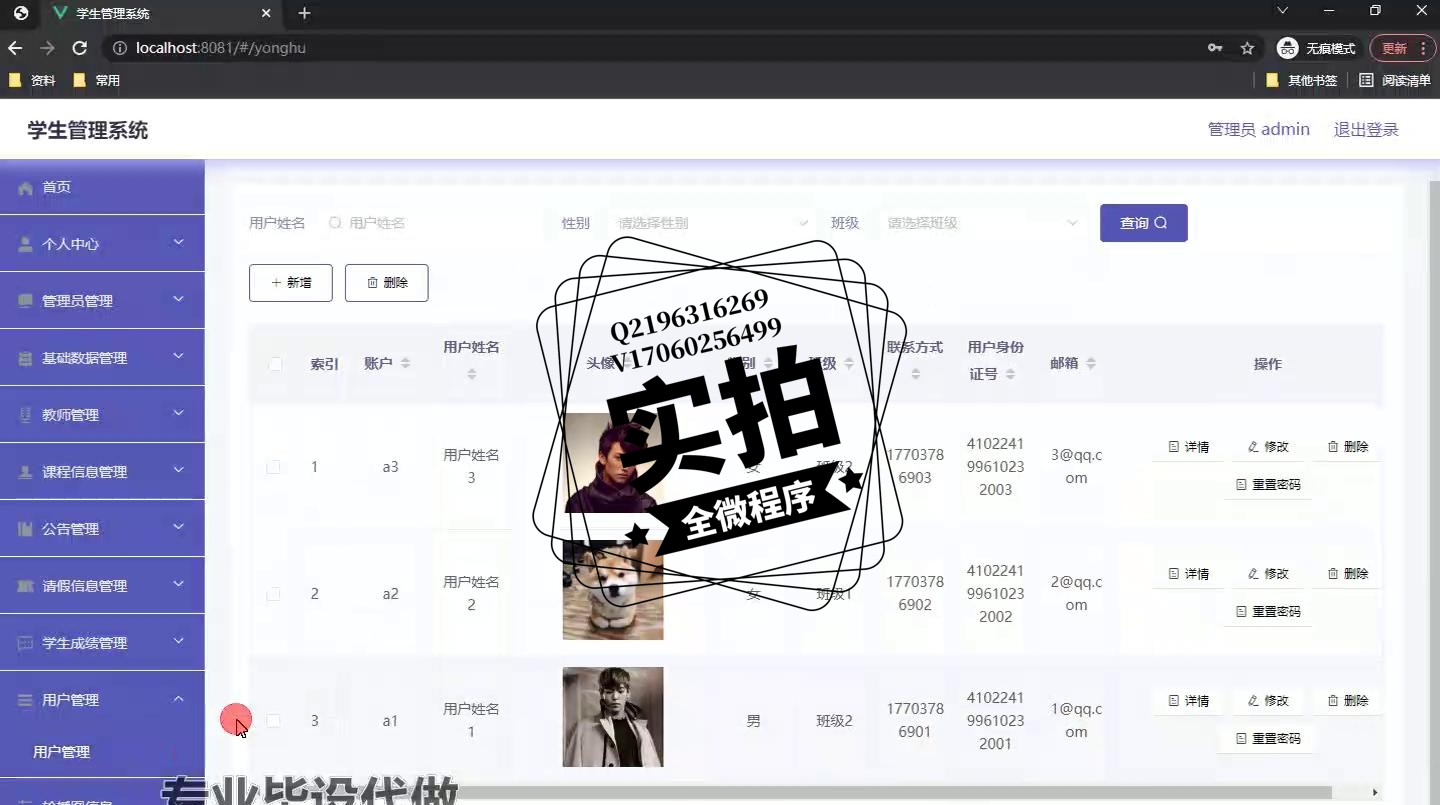This screenshot has width=1440, height=805.
Task: Bookmark page with the star icon
Action: click(x=1247, y=48)
